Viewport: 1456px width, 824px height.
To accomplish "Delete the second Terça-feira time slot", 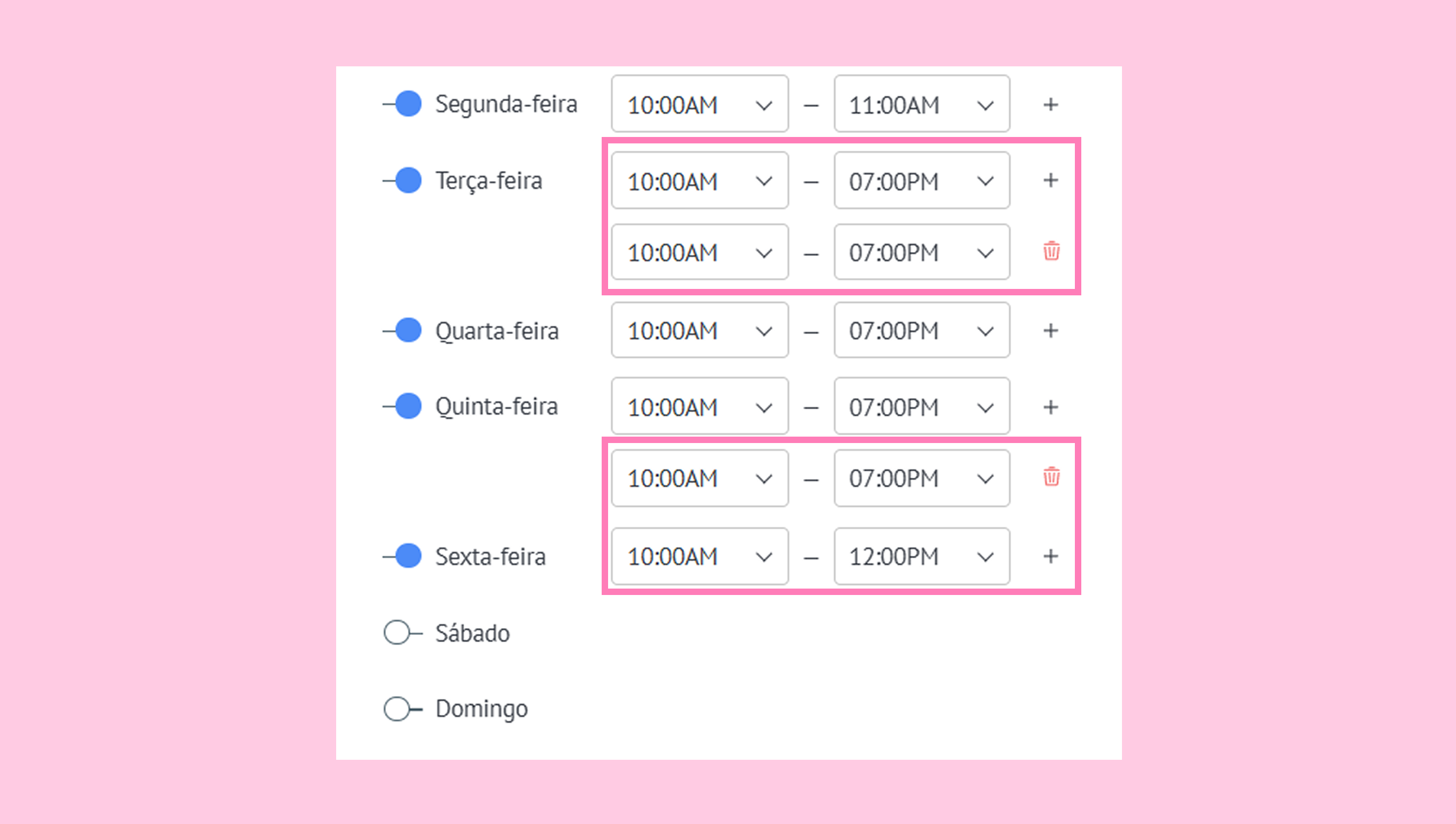I will 1051,251.
